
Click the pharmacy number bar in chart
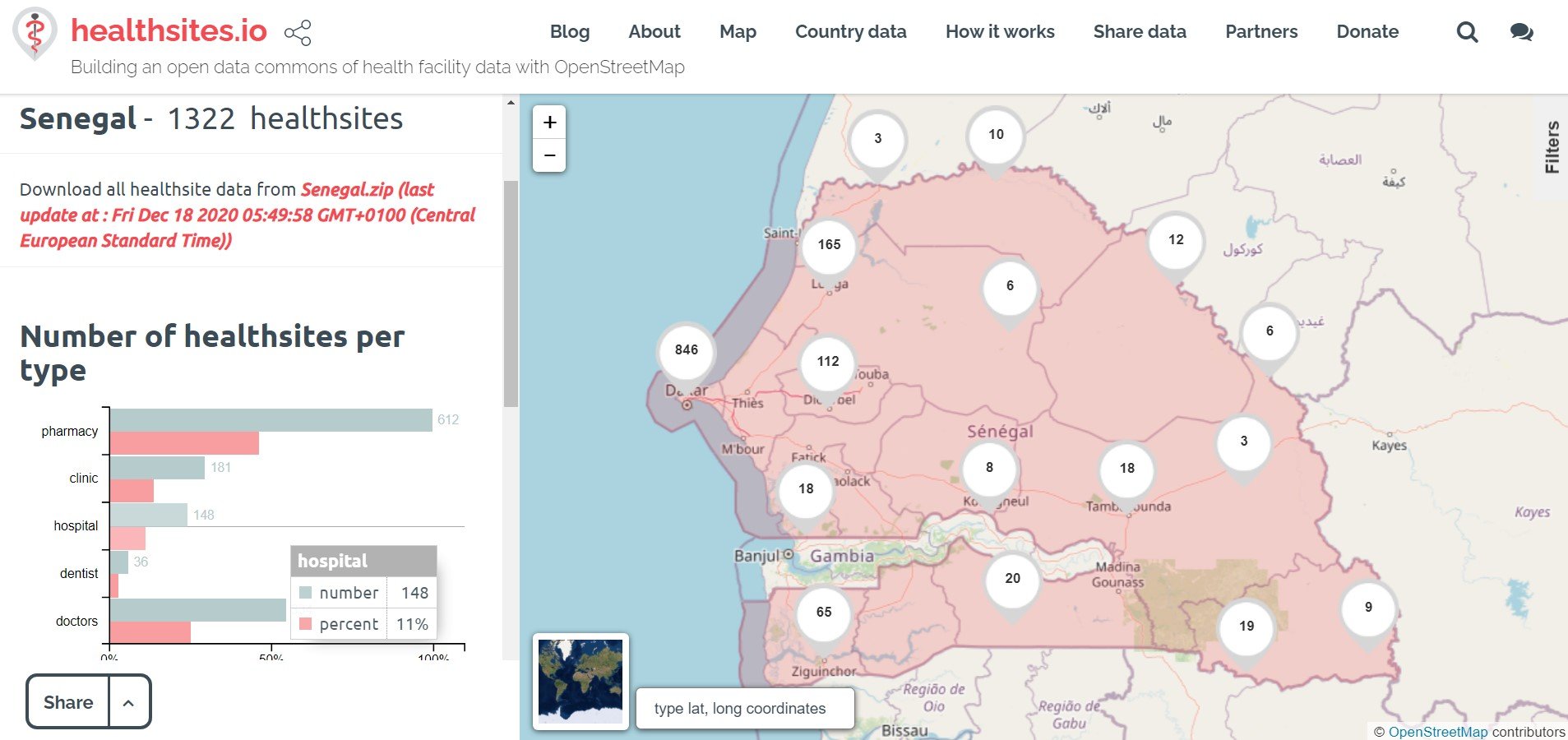point(271,420)
